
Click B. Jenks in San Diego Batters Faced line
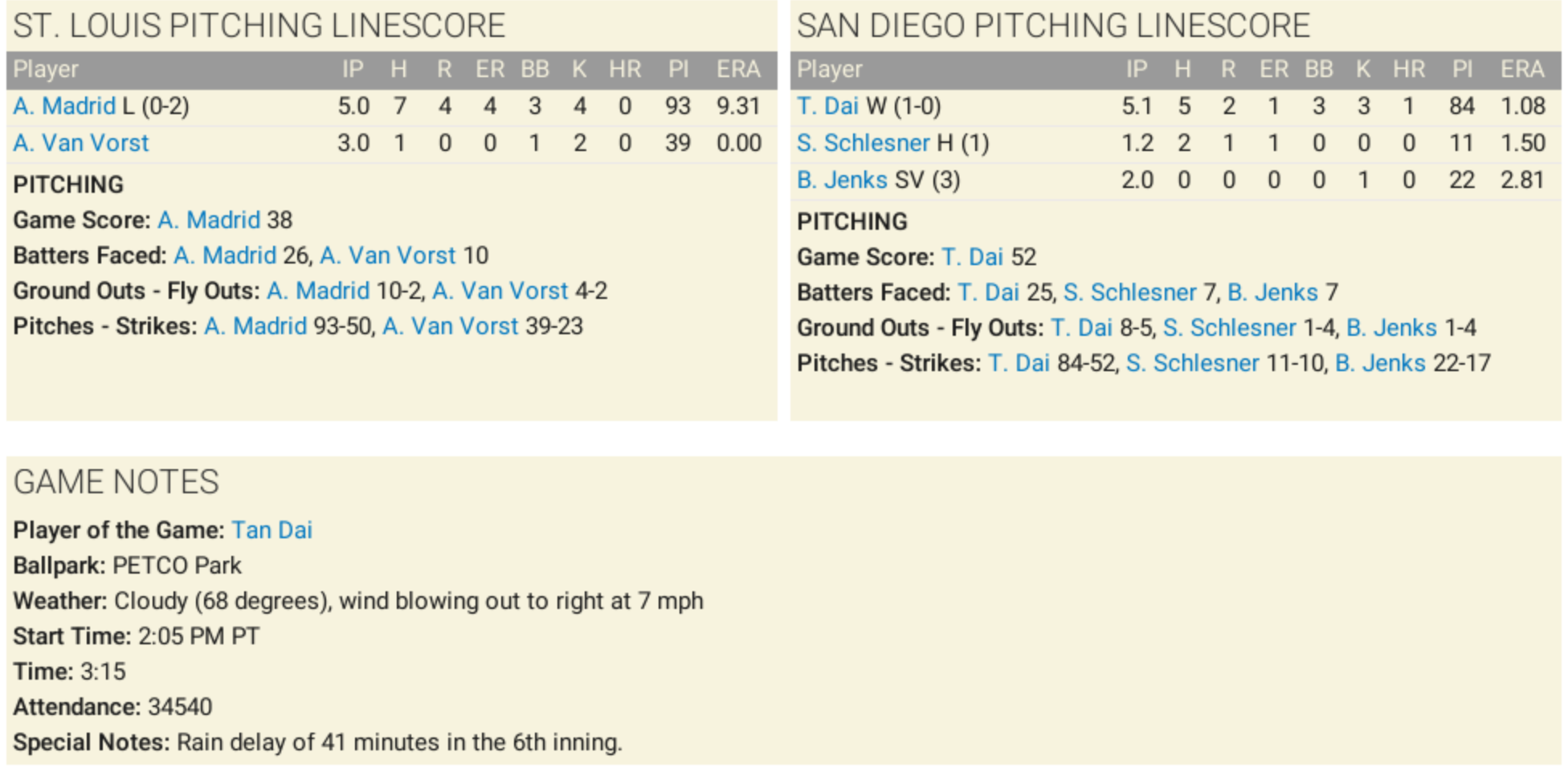pyautogui.click(x=1272, y=292)
